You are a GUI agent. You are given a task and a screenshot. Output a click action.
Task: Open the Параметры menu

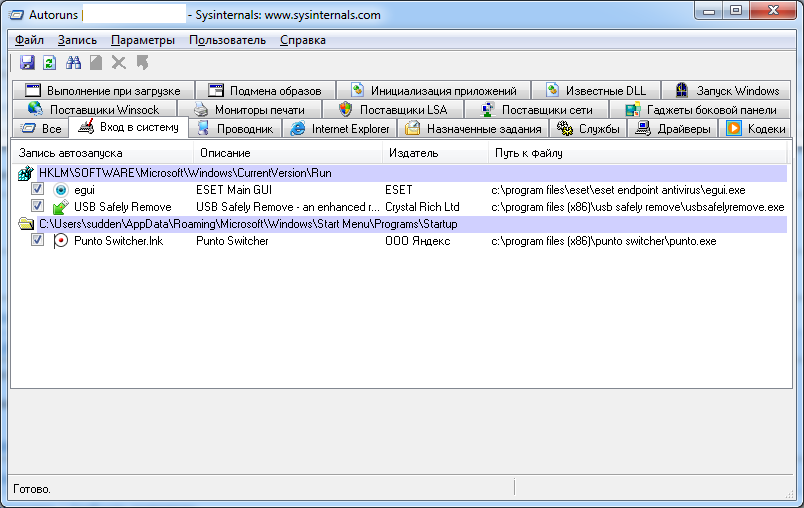(143, 40)
